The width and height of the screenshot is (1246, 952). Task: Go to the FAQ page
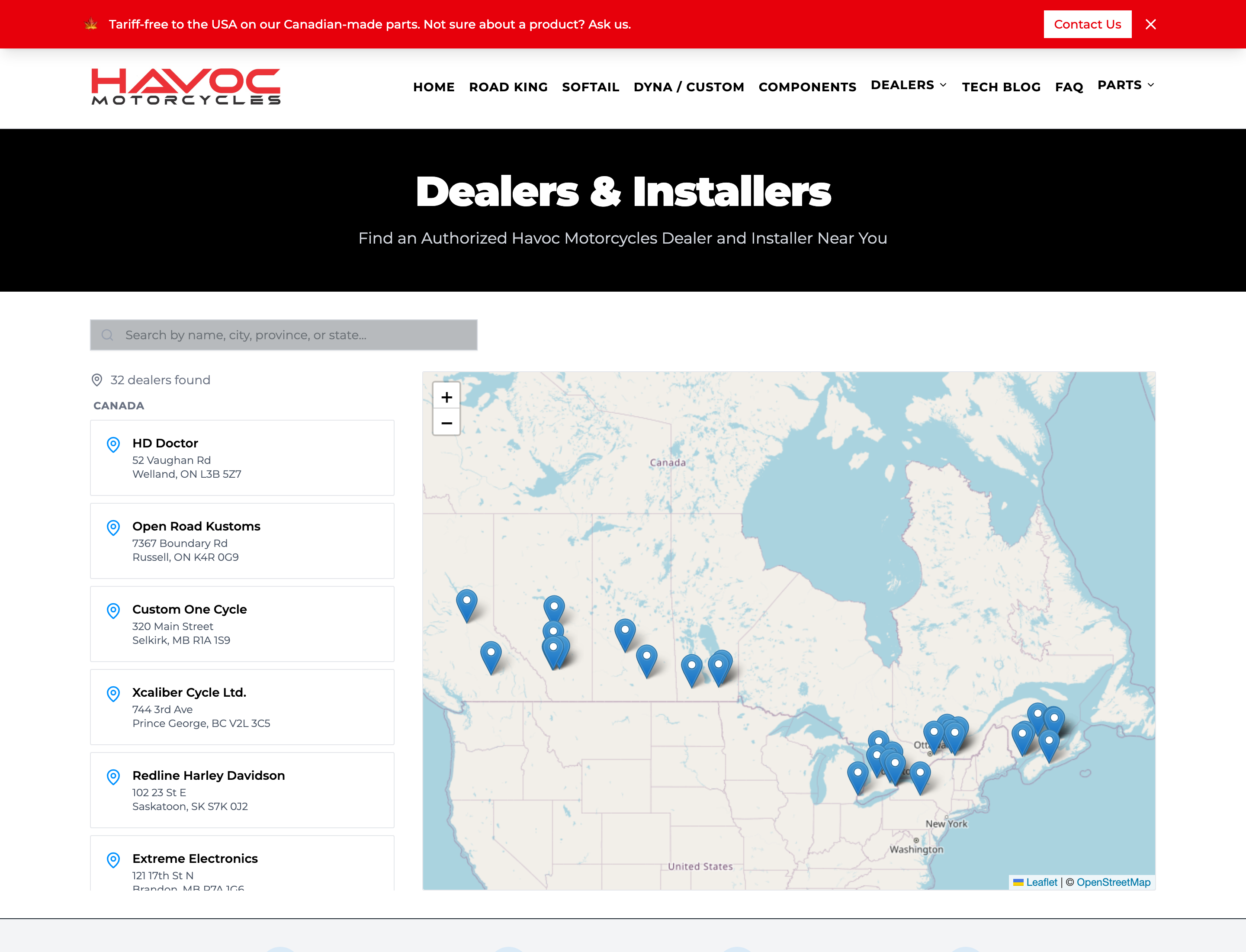pyautogui.click(x=1069, y=87)
